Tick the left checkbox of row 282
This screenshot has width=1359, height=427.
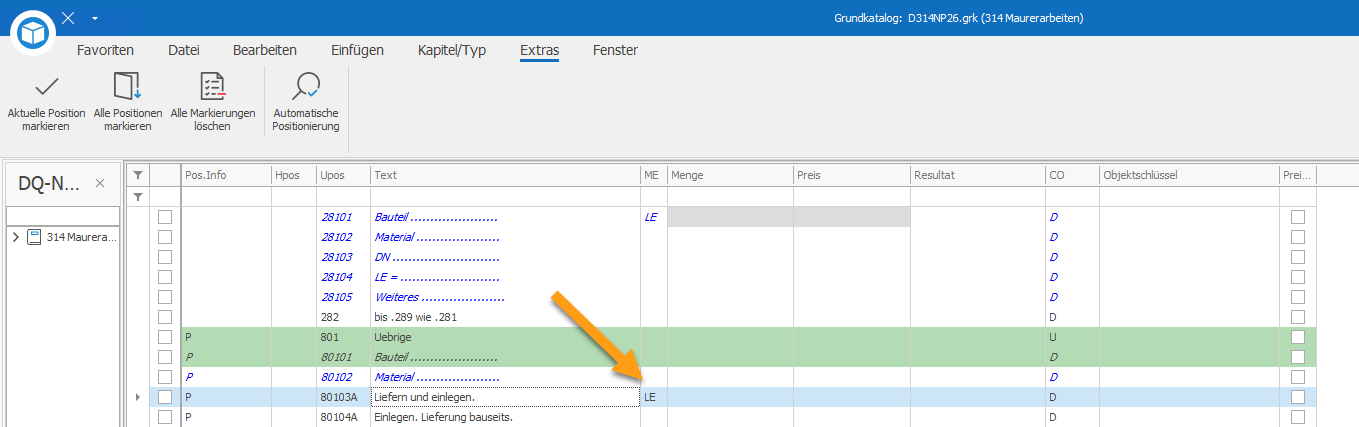165,317
